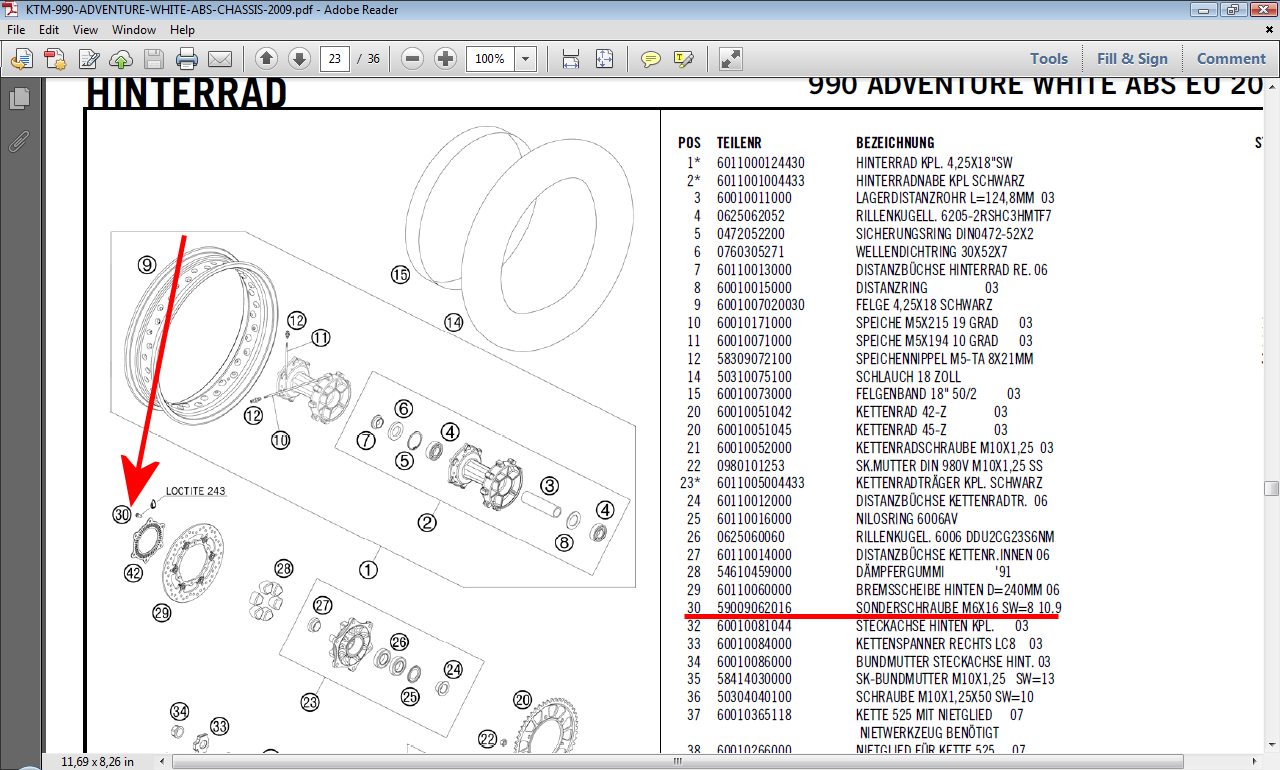Go to next page with down arrow
This screenshot has width=1280, height=770.
pyautogui.click(x=299, y=59)
